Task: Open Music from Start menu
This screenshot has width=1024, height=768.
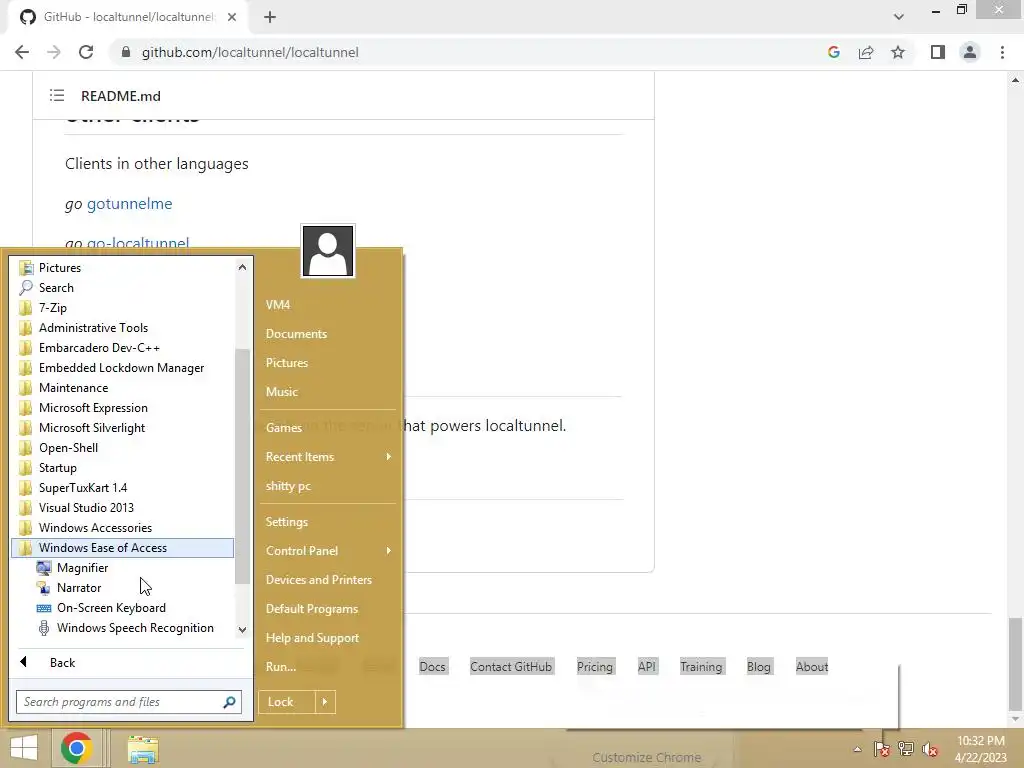Action: (x=281, y=392)
